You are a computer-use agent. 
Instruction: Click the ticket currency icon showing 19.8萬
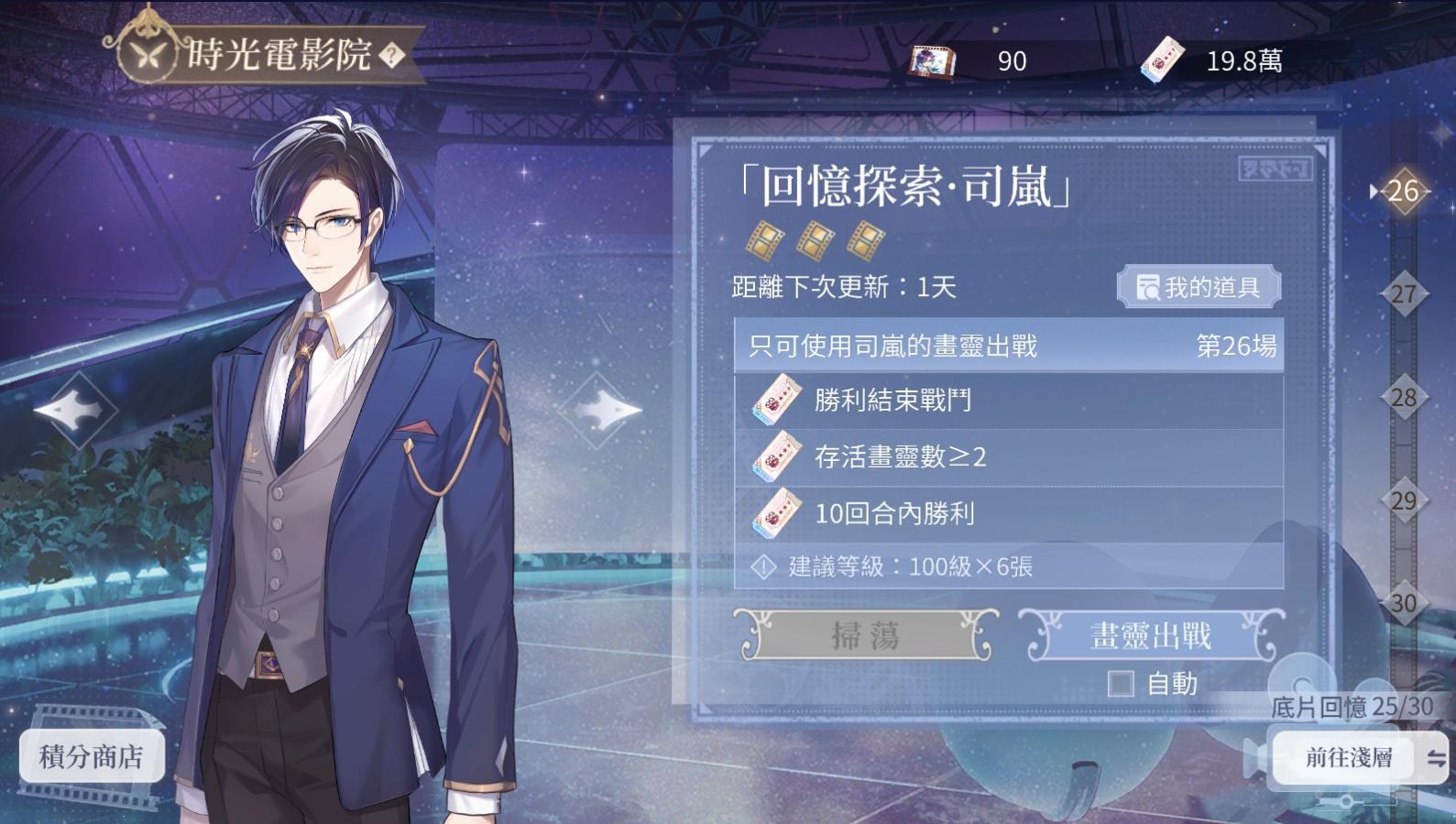tap(1163, 60)
